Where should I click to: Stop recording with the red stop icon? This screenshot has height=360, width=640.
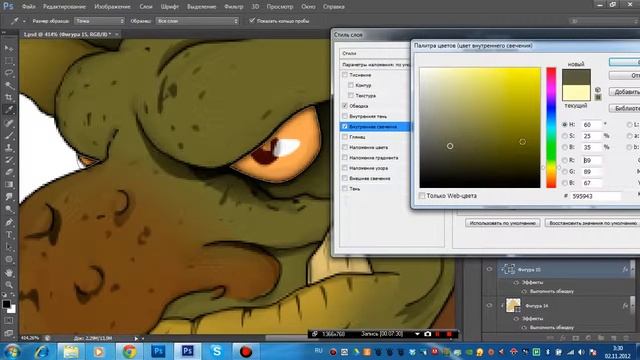449,334
